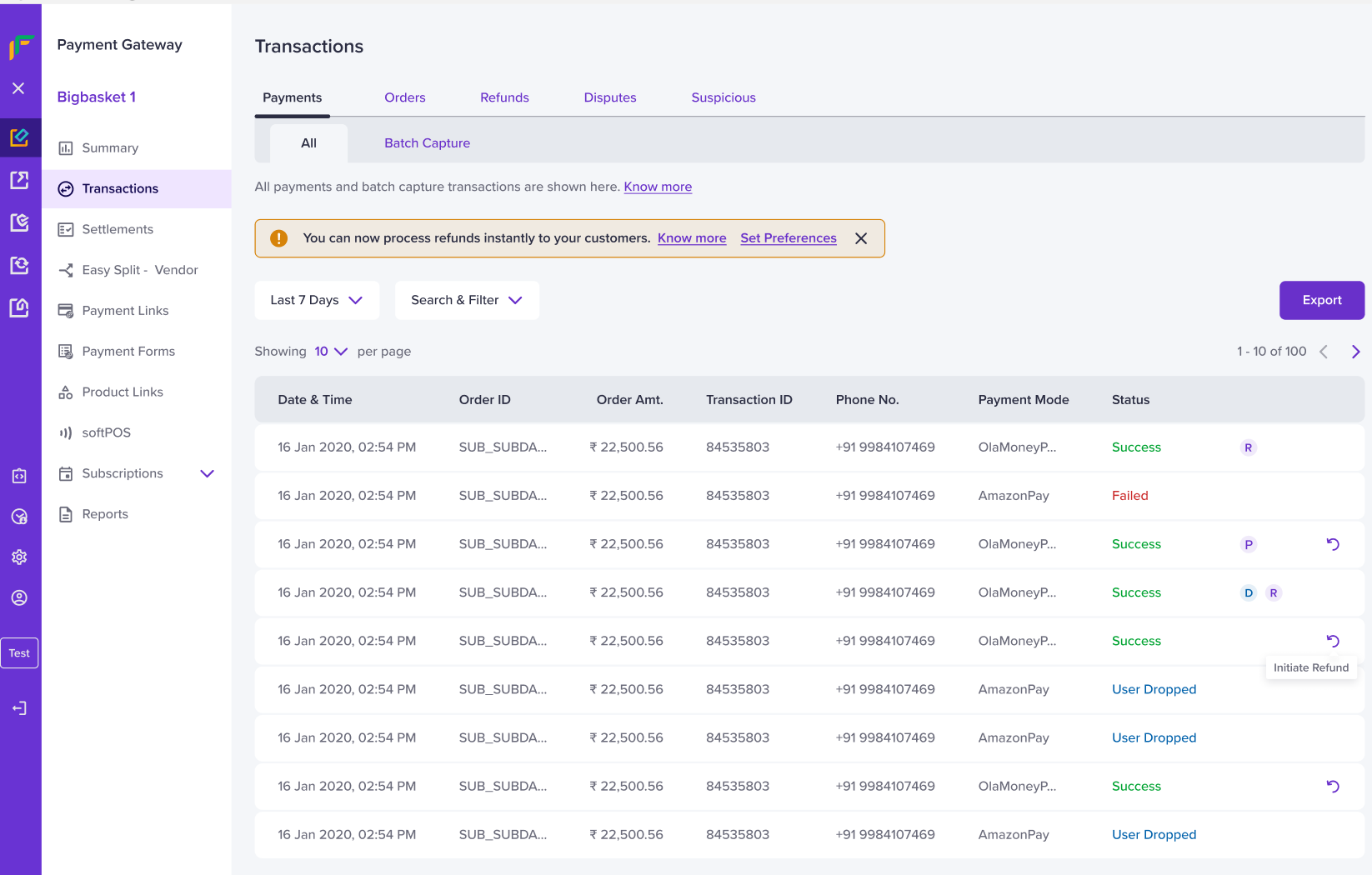Open the Last 7 Days dropdown

(317, 300)
